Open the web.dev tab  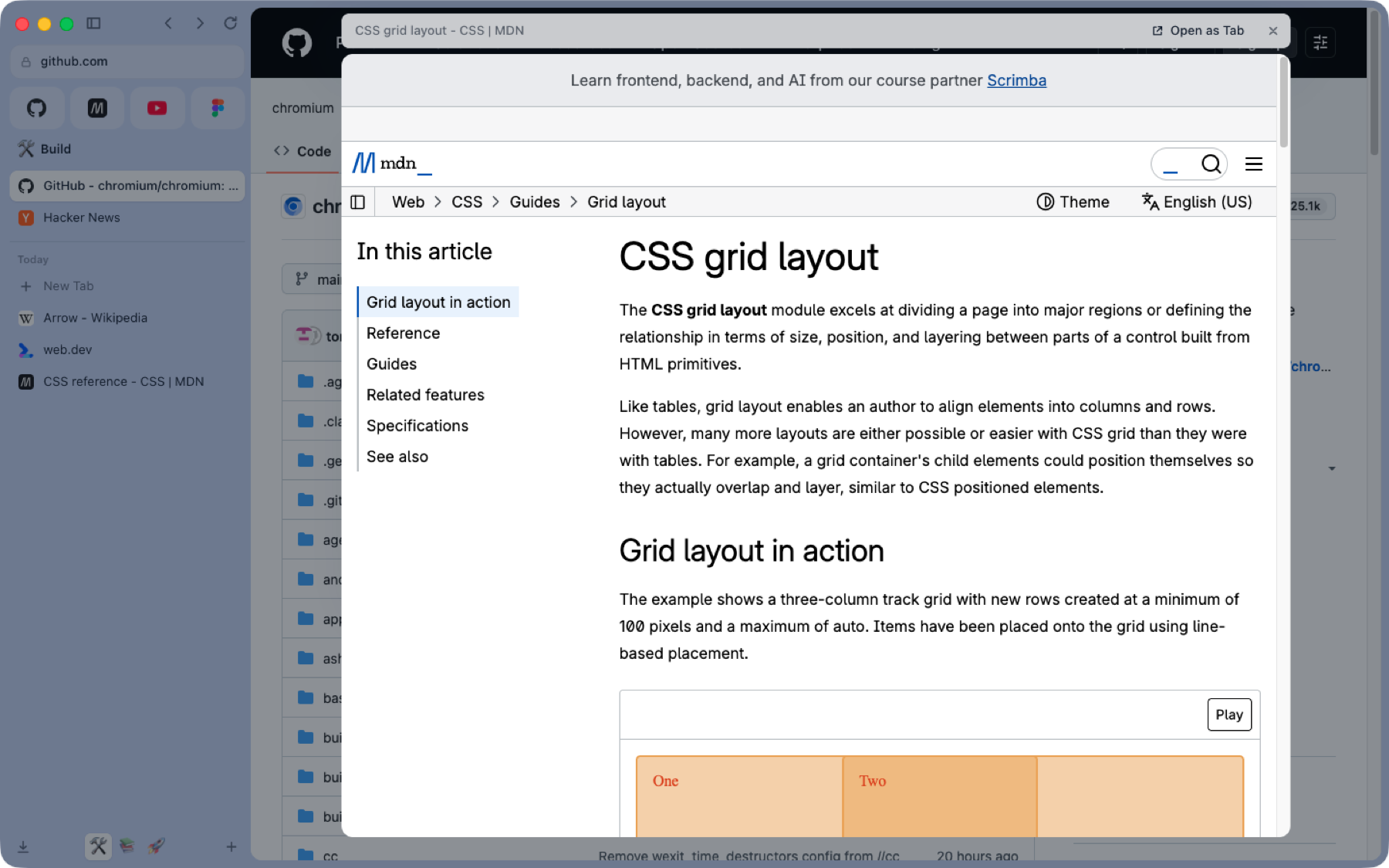click(x=127, y=350)
